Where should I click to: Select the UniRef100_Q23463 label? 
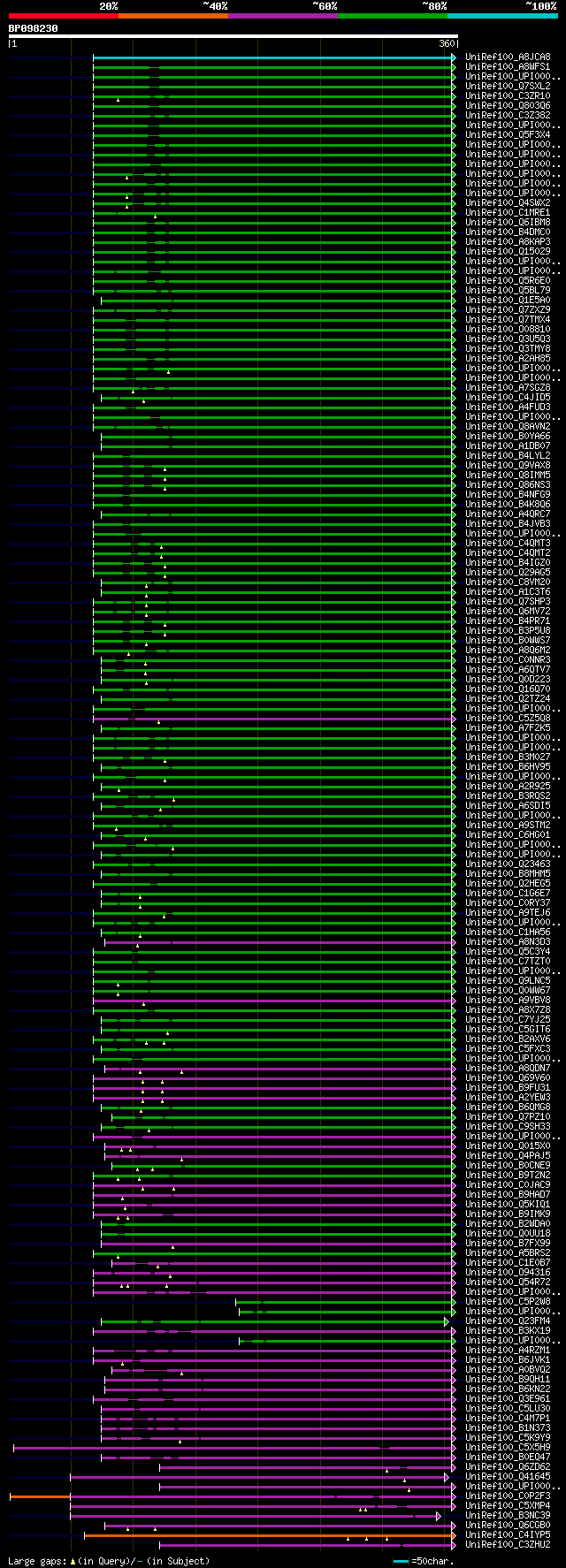(508, 864)
